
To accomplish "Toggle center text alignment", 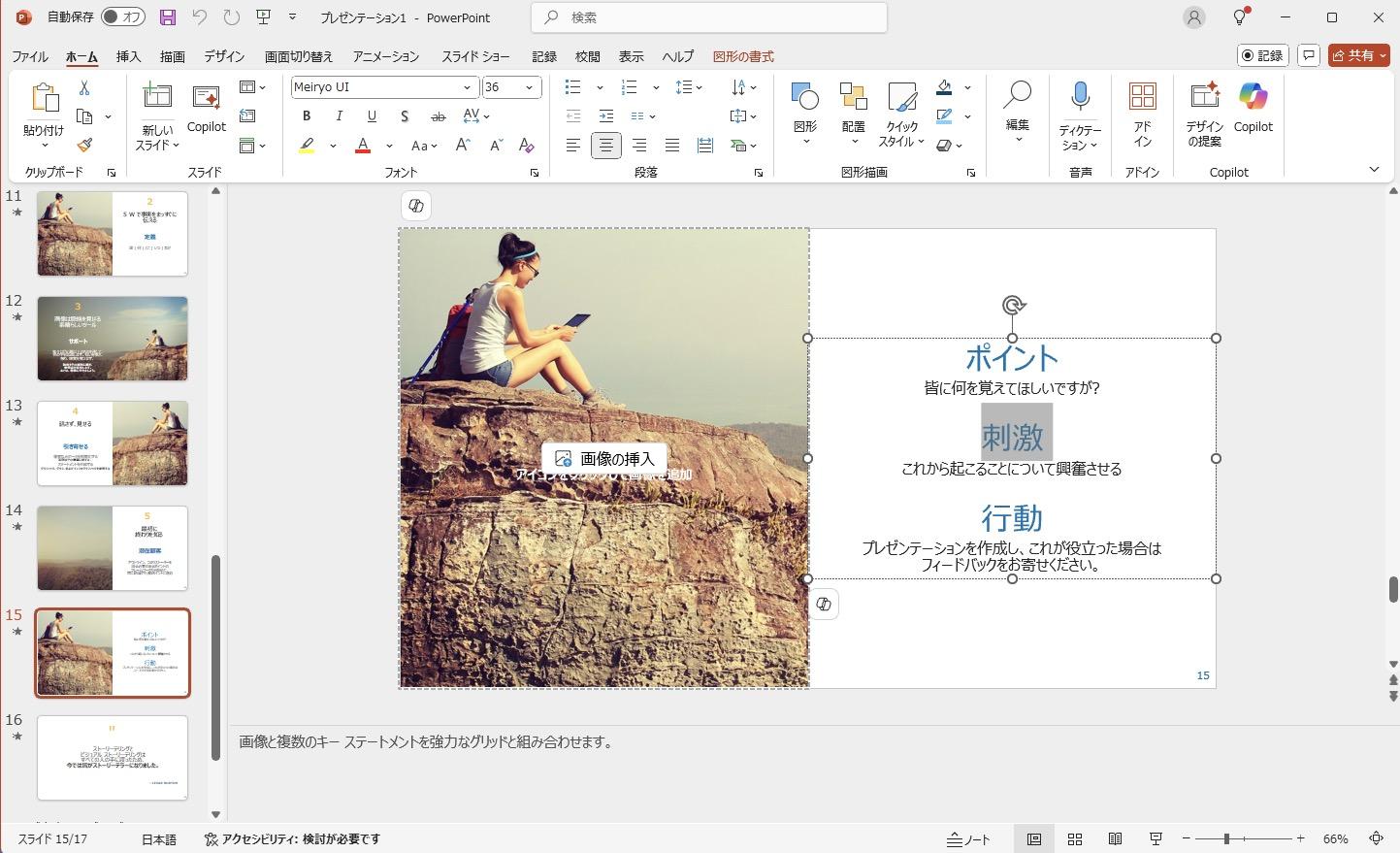I will point(606,146).
